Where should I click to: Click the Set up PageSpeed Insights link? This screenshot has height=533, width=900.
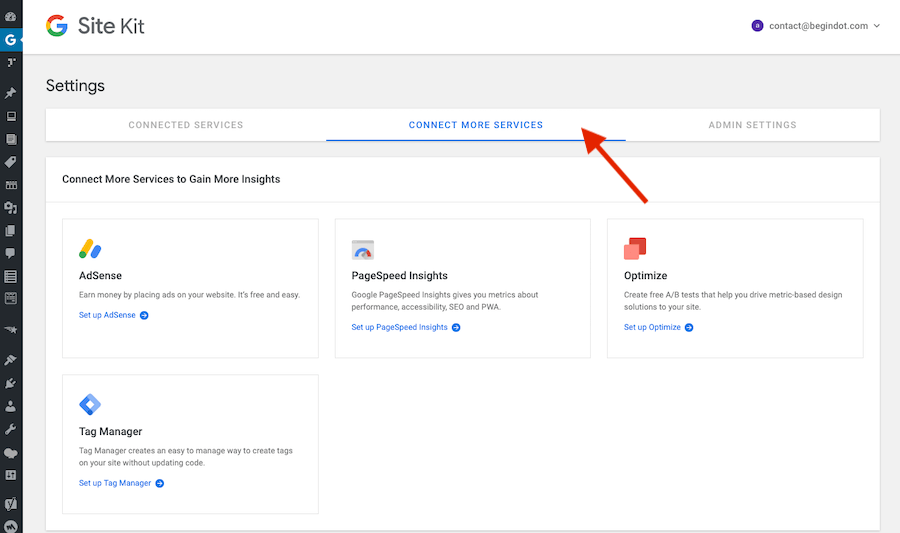click(399, 327)
